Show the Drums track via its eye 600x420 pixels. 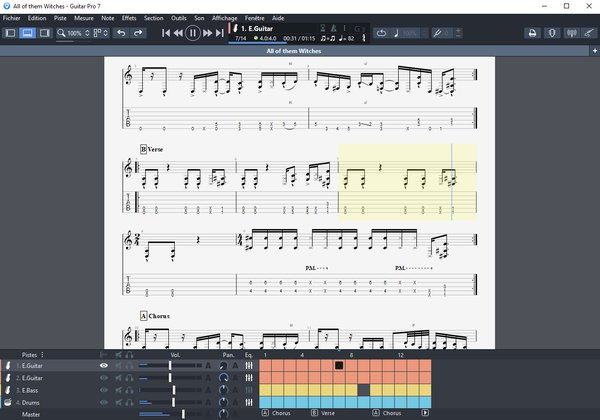click(x=104, y=402)
